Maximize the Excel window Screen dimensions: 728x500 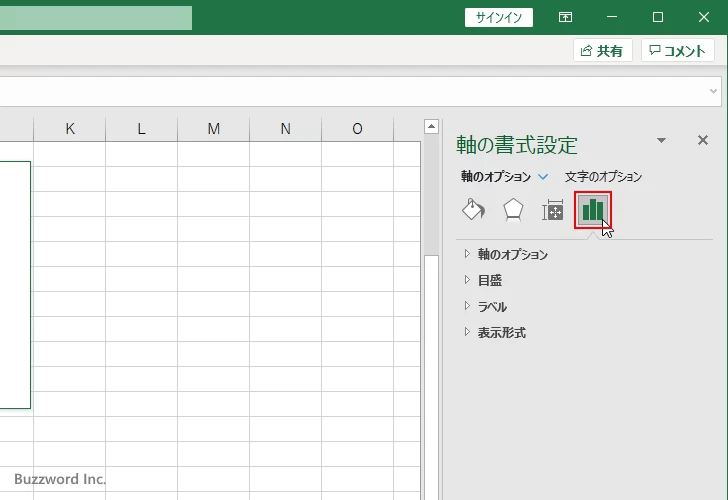[x=657, y=17]
